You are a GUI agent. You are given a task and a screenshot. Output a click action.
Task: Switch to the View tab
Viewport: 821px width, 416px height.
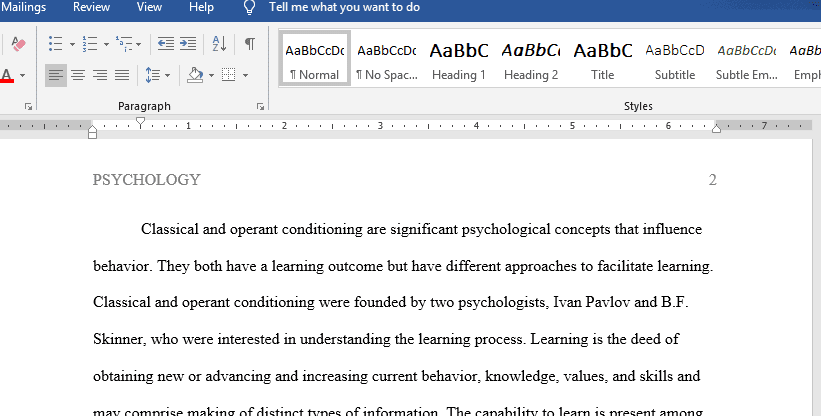(149, 7)
